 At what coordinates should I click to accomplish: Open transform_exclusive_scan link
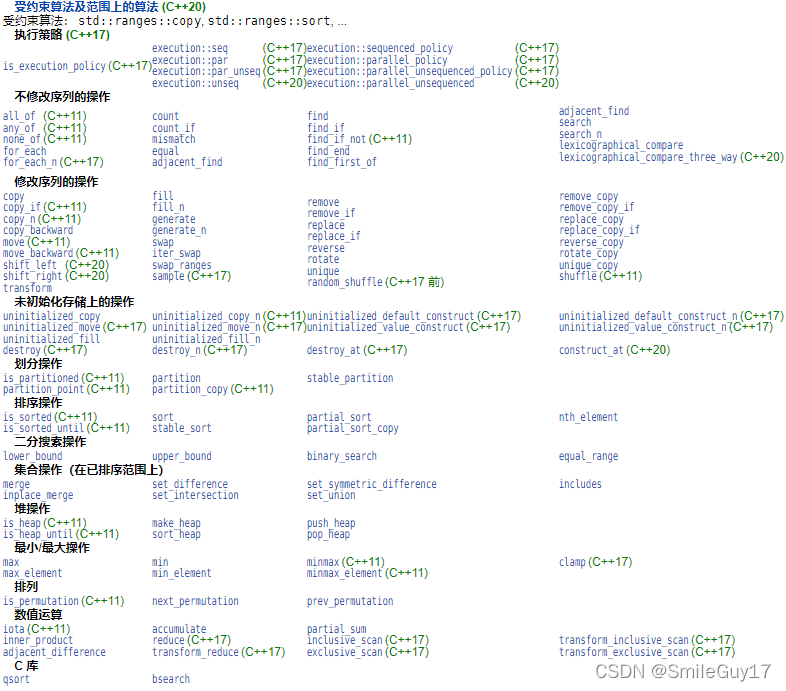pyautogui.click(x=624, y=652)
